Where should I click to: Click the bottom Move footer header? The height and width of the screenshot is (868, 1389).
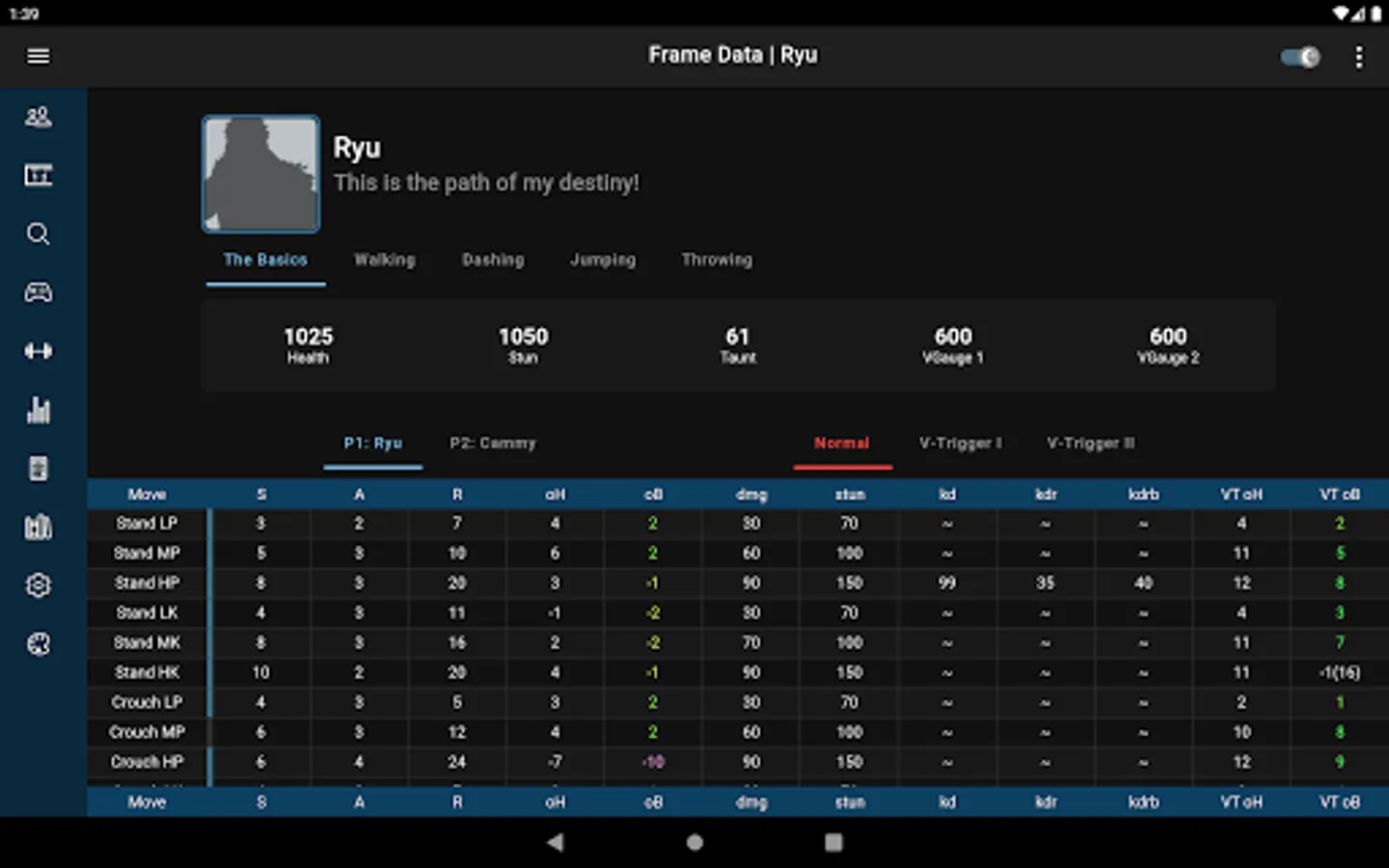147,801
